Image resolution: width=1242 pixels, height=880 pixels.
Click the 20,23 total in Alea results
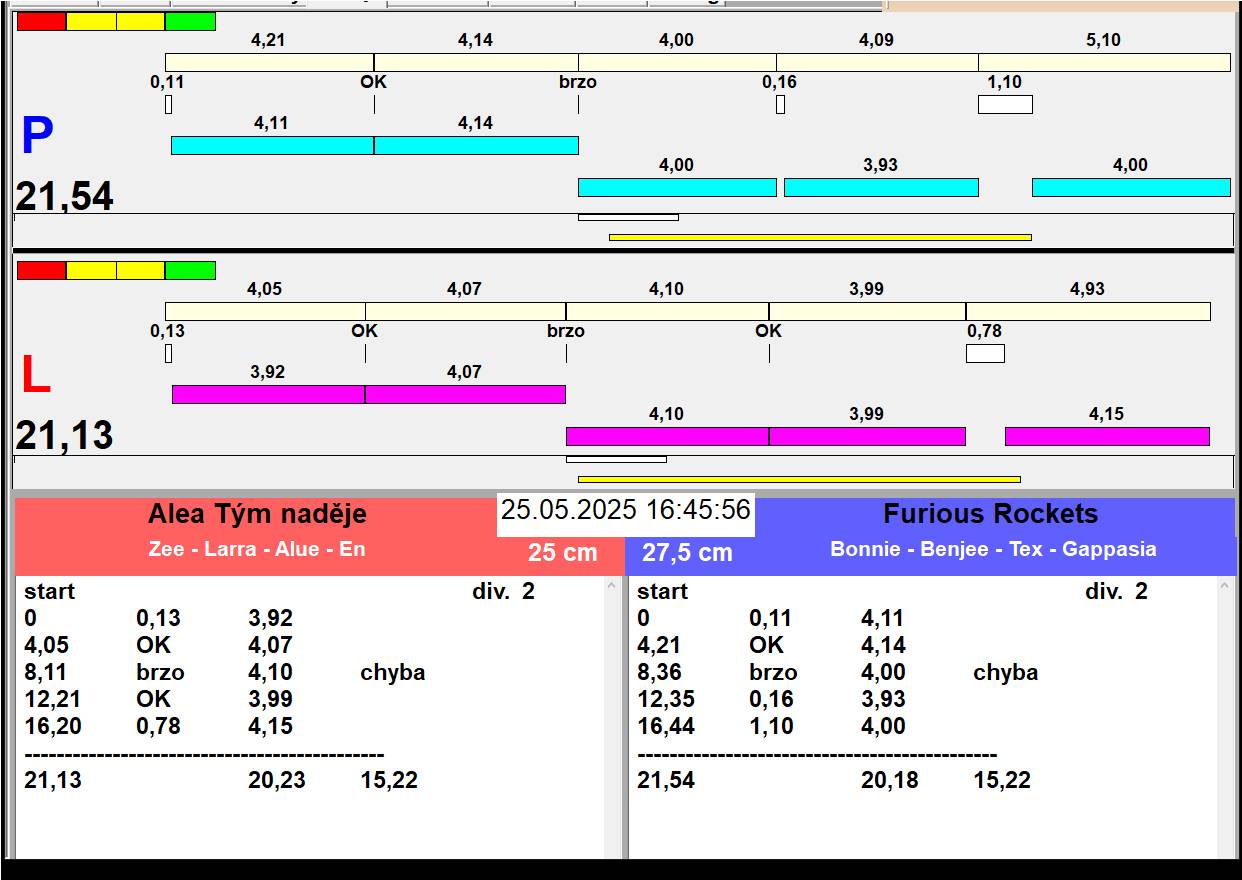click(277, 780)
